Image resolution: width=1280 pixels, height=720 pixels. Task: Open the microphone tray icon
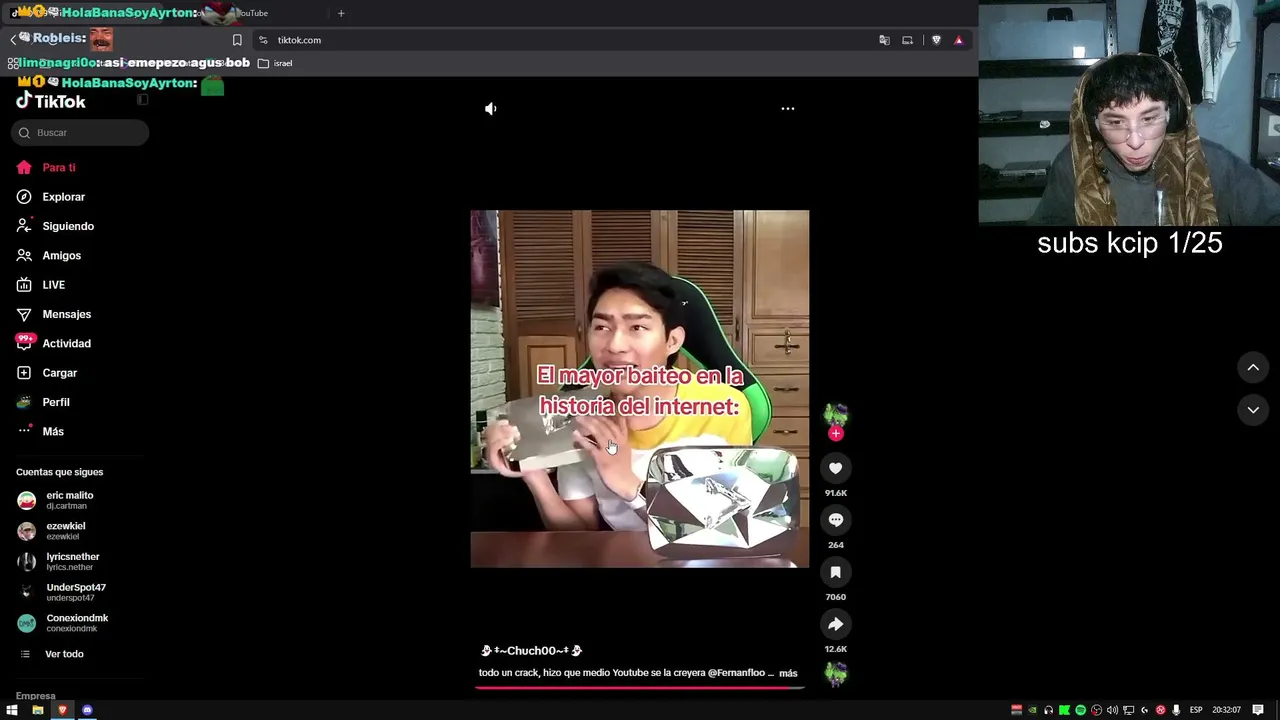(x=1176, y=710)
